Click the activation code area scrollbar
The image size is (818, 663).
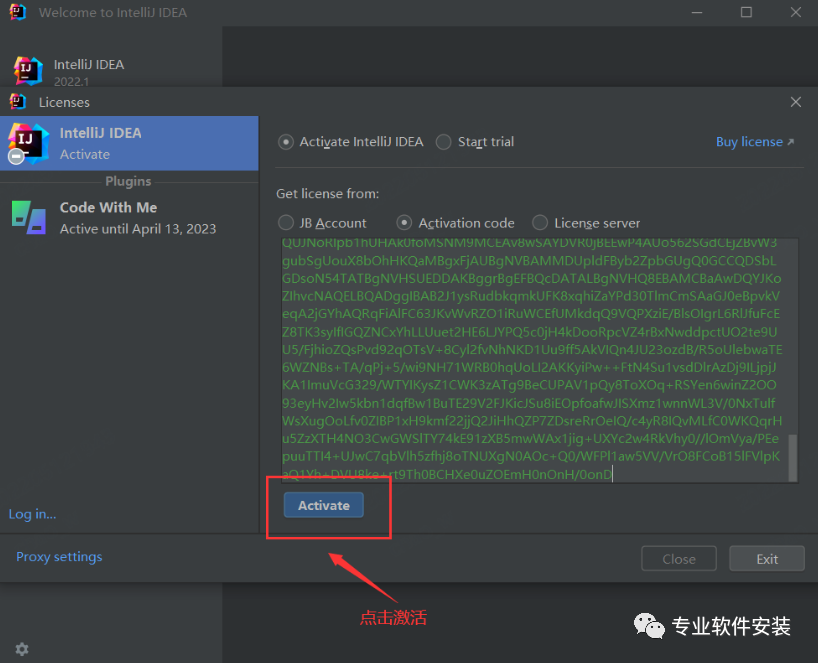tap(792, 458)
